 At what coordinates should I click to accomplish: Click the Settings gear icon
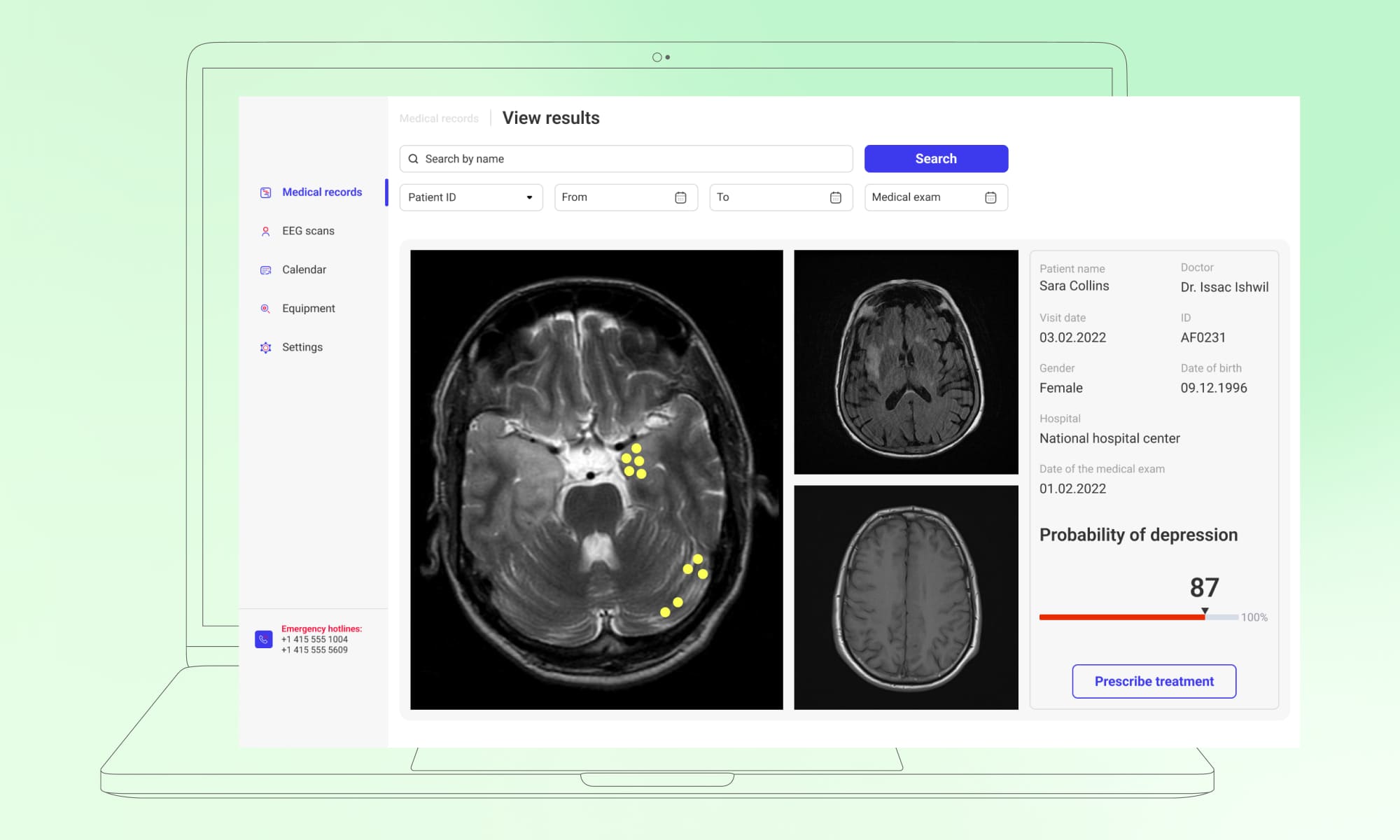point(265,348)
